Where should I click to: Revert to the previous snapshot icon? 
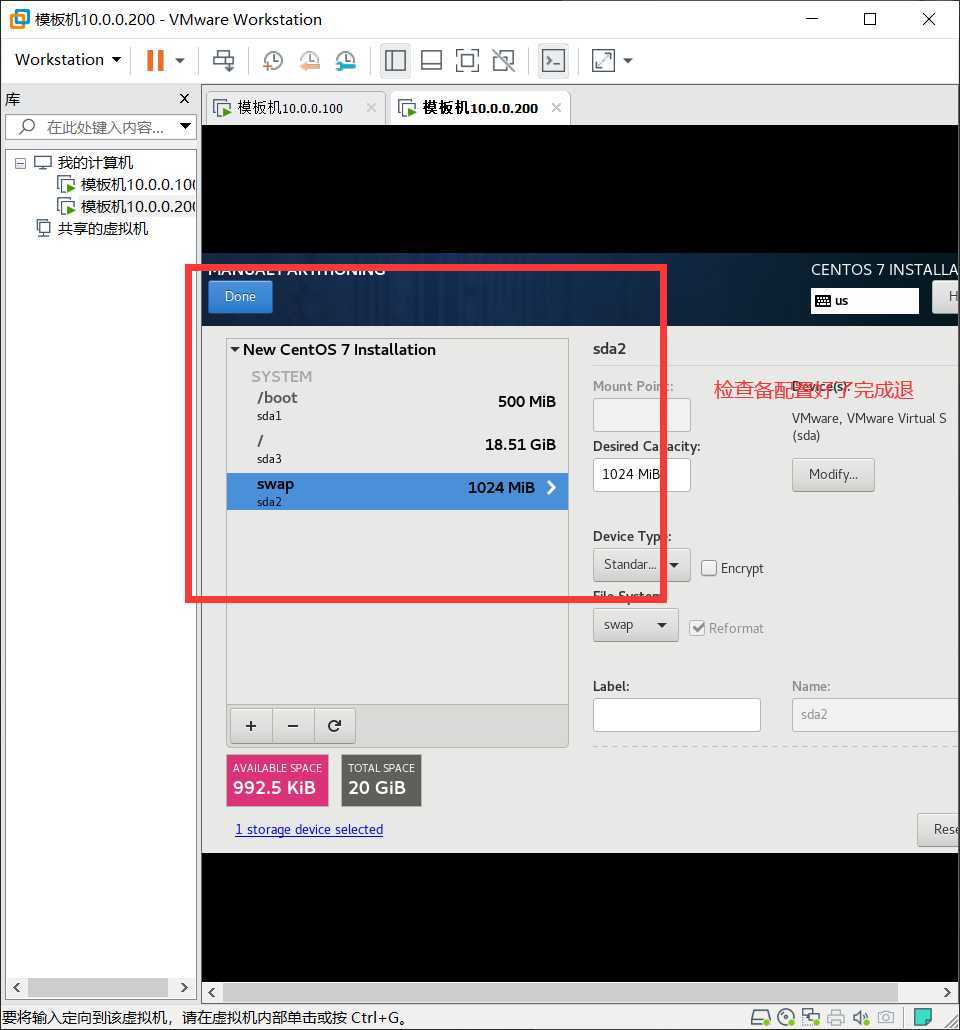(x=309, y=60)
